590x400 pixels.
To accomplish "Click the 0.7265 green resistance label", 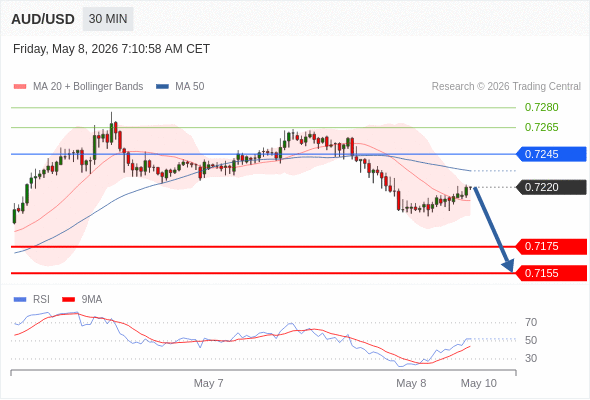I will (x=541, y=128).
